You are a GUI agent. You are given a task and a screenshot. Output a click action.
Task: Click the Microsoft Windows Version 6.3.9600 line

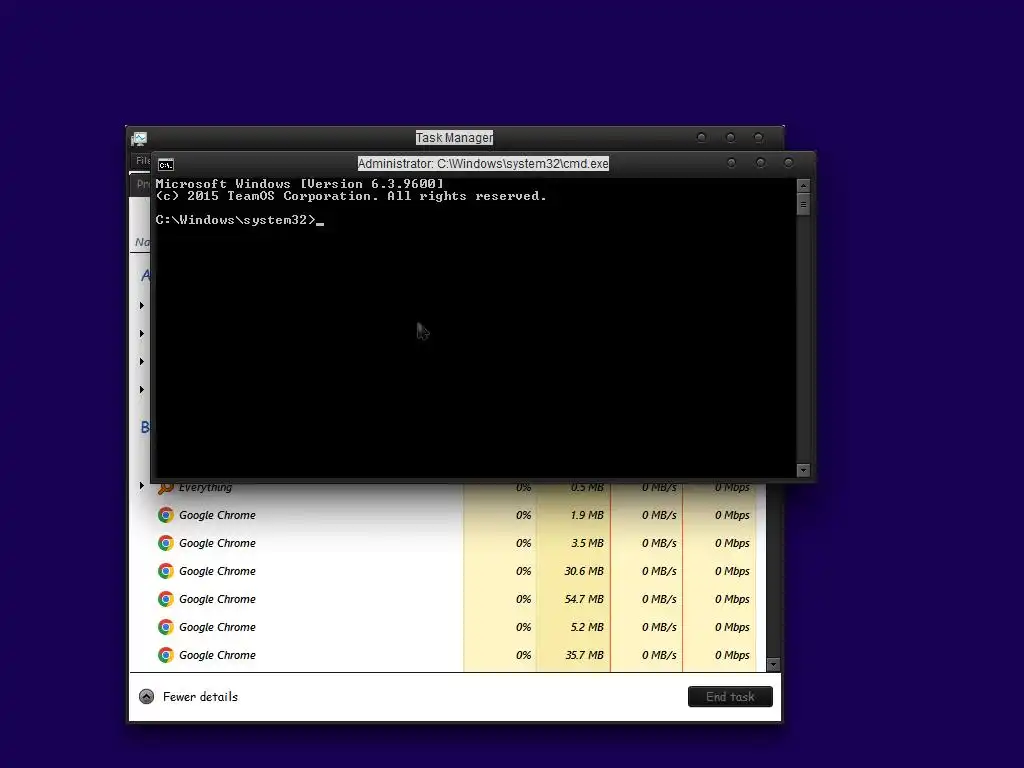(x=300, y=184)
